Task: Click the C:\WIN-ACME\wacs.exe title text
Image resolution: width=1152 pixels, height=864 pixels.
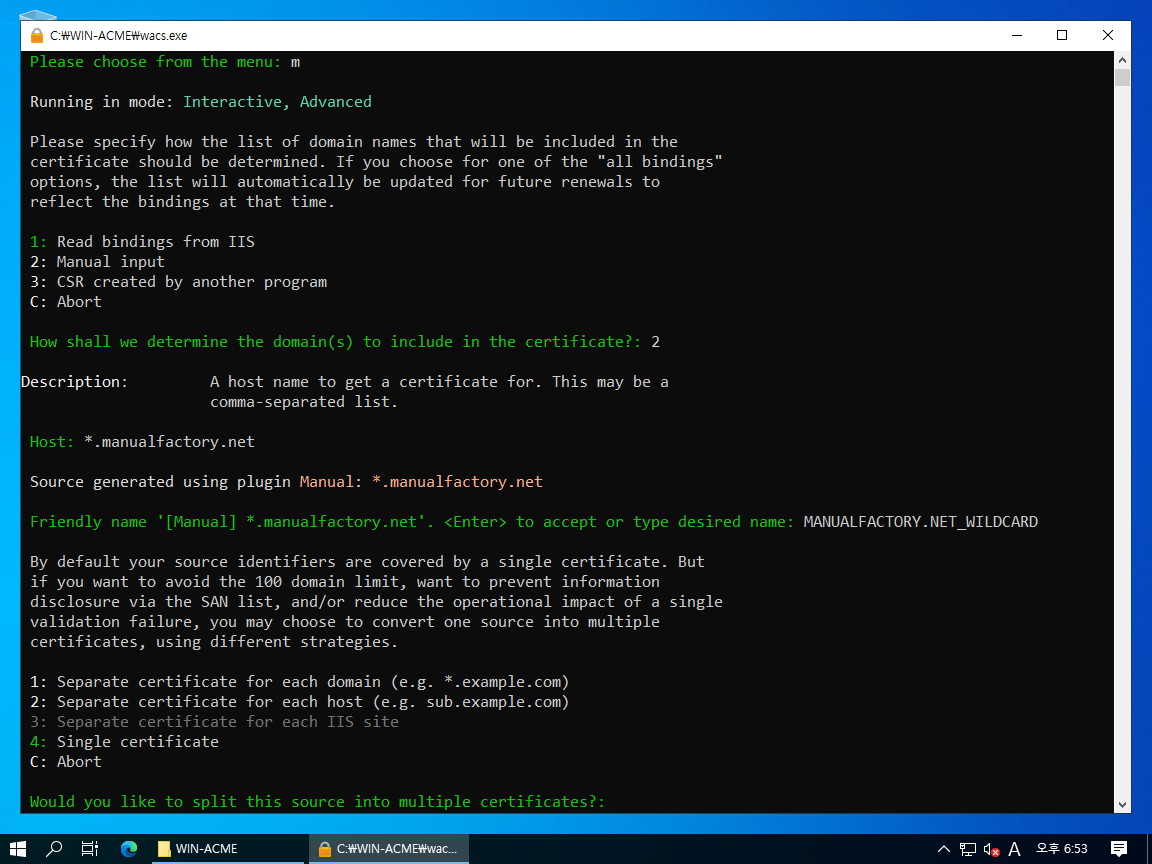Action: coord(118,35)
